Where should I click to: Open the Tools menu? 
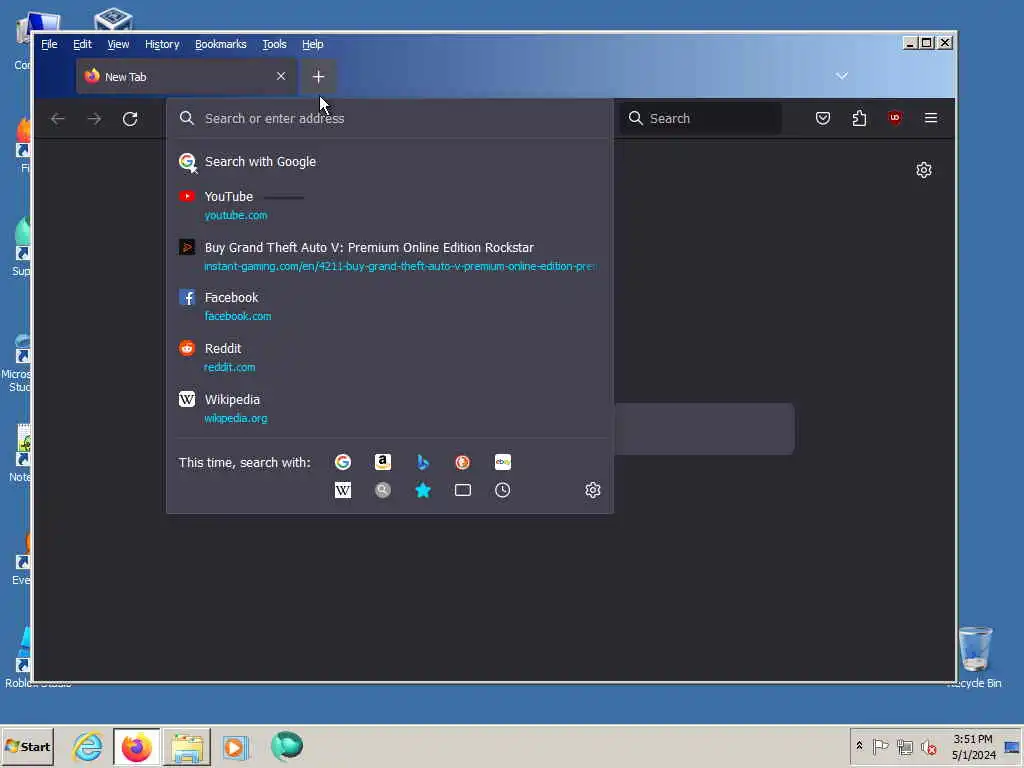(274, 44)
